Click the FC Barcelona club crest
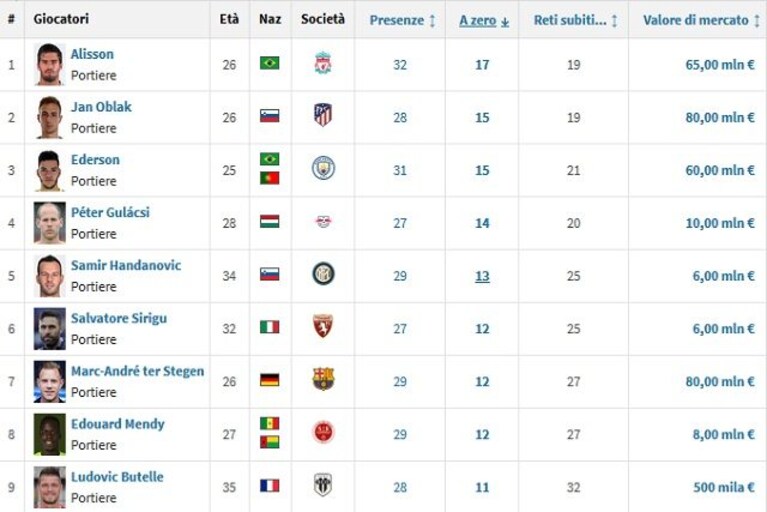 (323, 378)
